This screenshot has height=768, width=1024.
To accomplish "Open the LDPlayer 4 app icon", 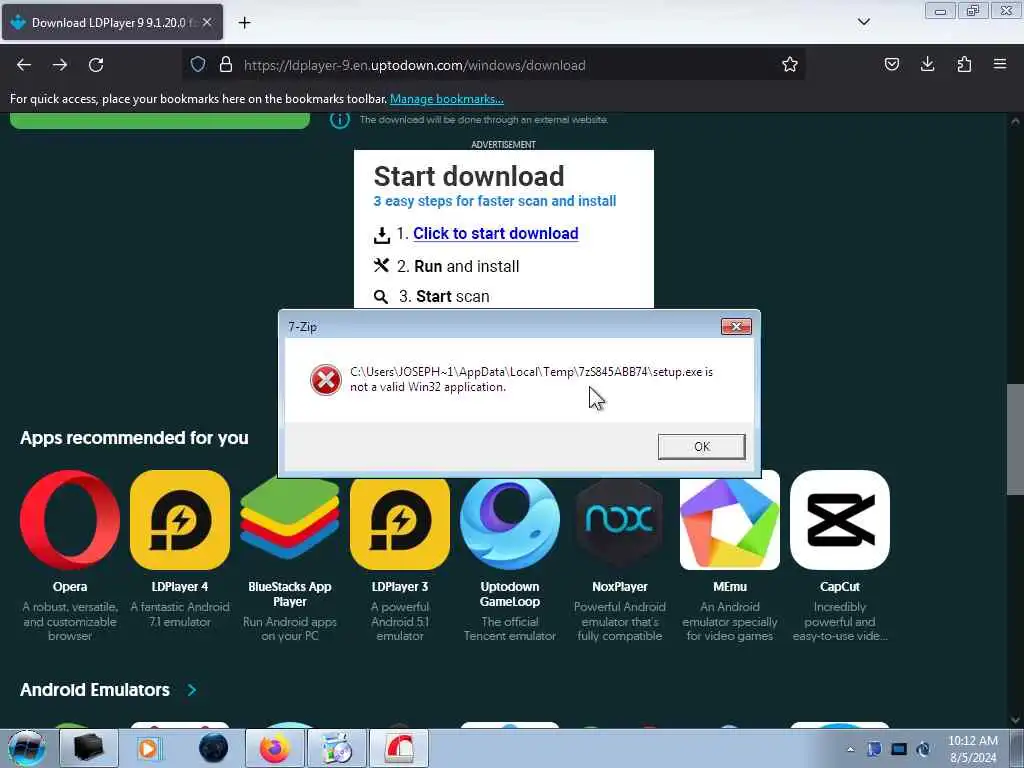I will click(180, 520).
